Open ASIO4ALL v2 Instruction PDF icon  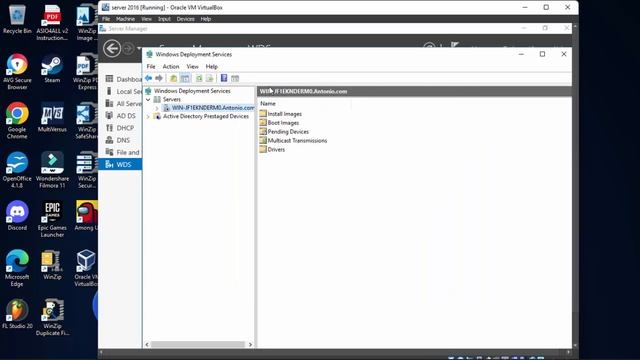click(52, 22)
